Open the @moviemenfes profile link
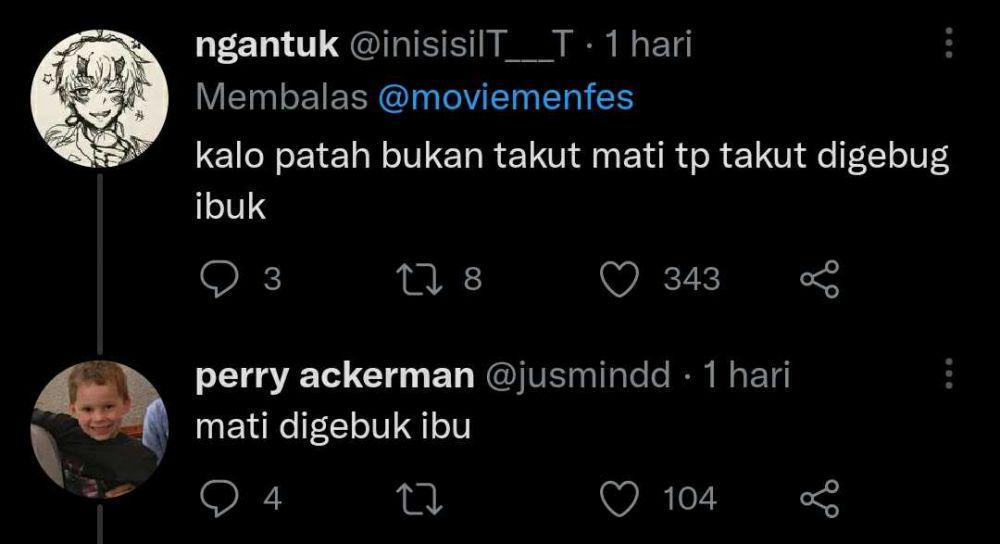 506,98
